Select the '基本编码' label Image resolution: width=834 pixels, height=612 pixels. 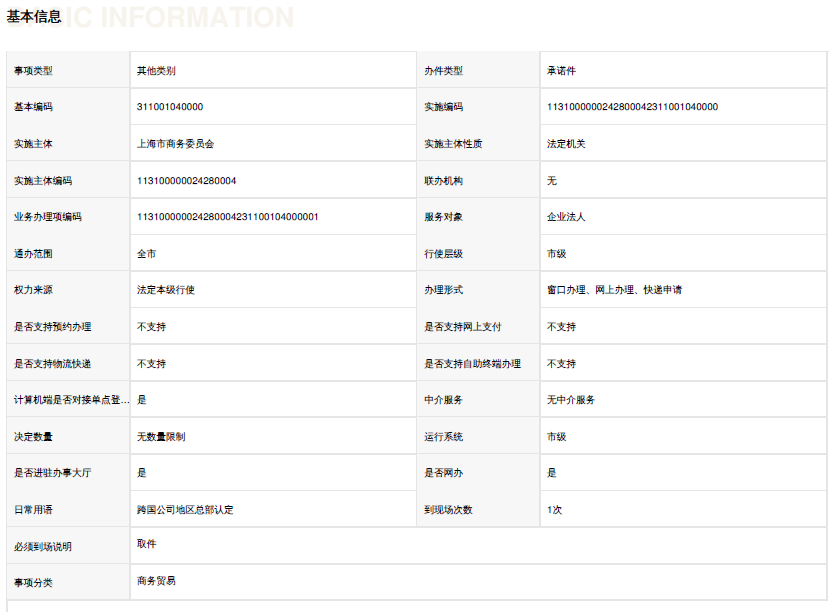tap(33, 107)
